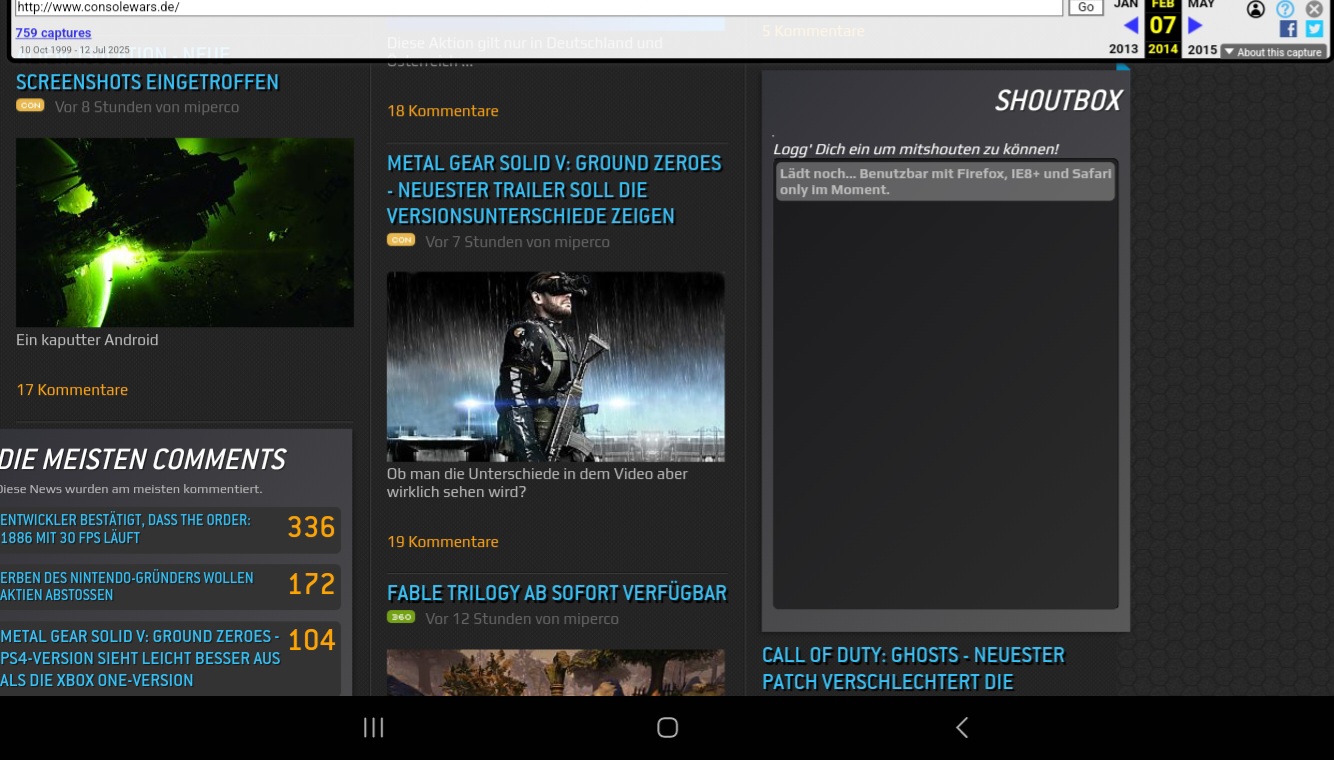The height and width of the screenshot is (760, 1334).
Task: Tap Android home navigation button
Action: [x=668, y=728]
